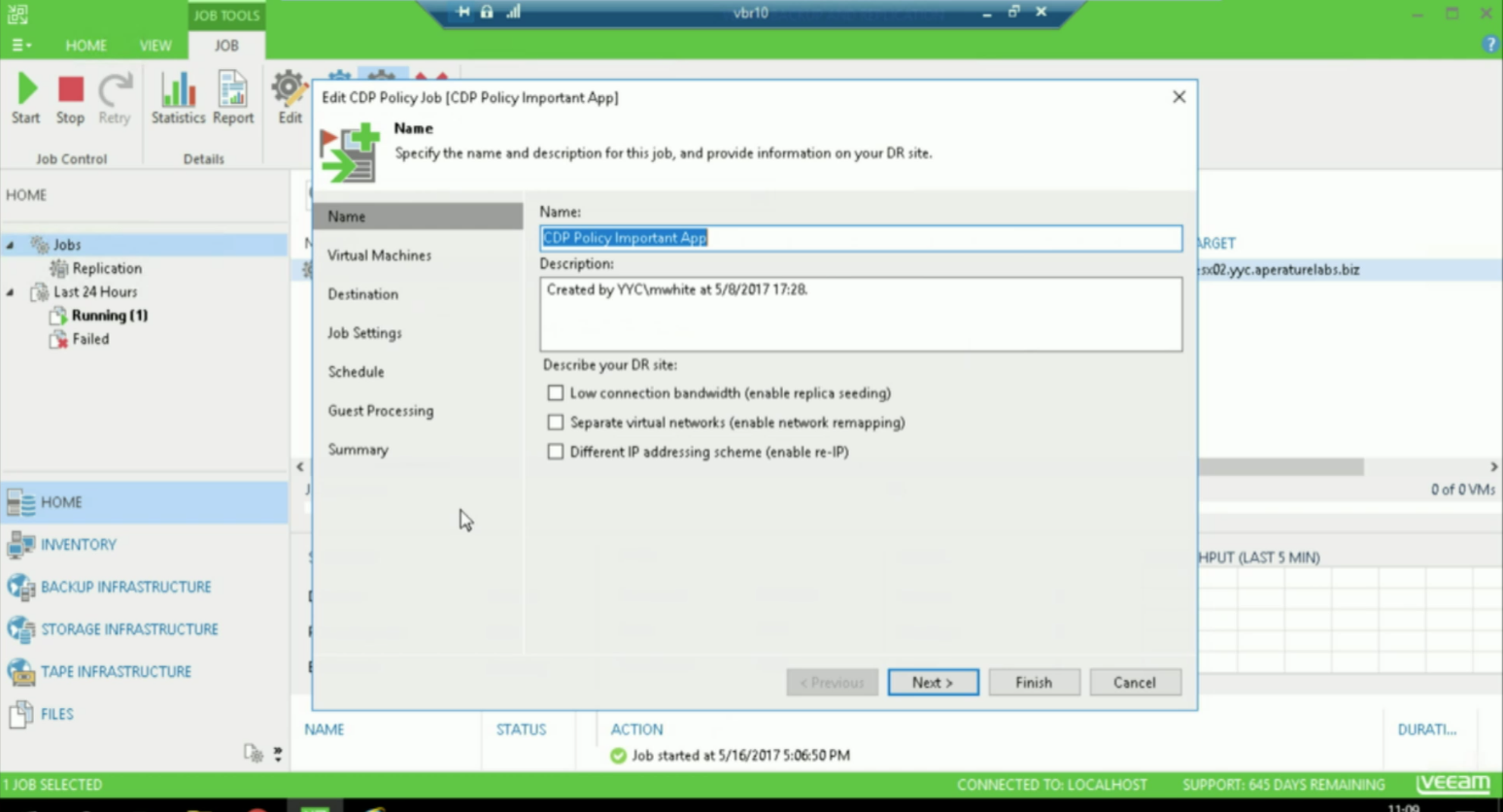The height and width of the screenshot is (812, 1503).
Task: Click the remote session lock icon
Action: pyautogui.click(x=487, y=12)
